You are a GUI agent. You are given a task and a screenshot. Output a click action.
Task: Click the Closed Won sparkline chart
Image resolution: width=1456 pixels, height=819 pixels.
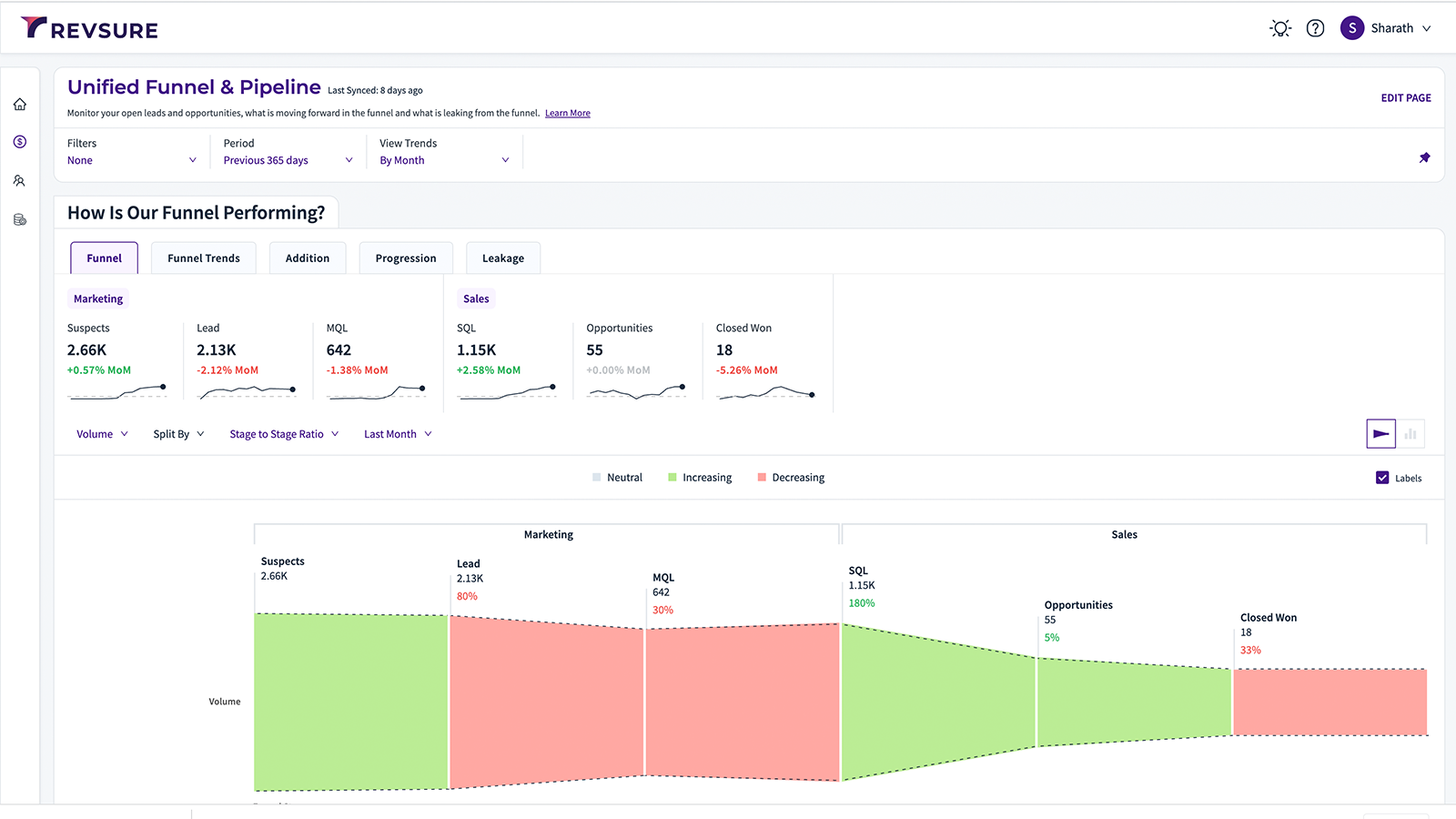[x=765, y=392]
